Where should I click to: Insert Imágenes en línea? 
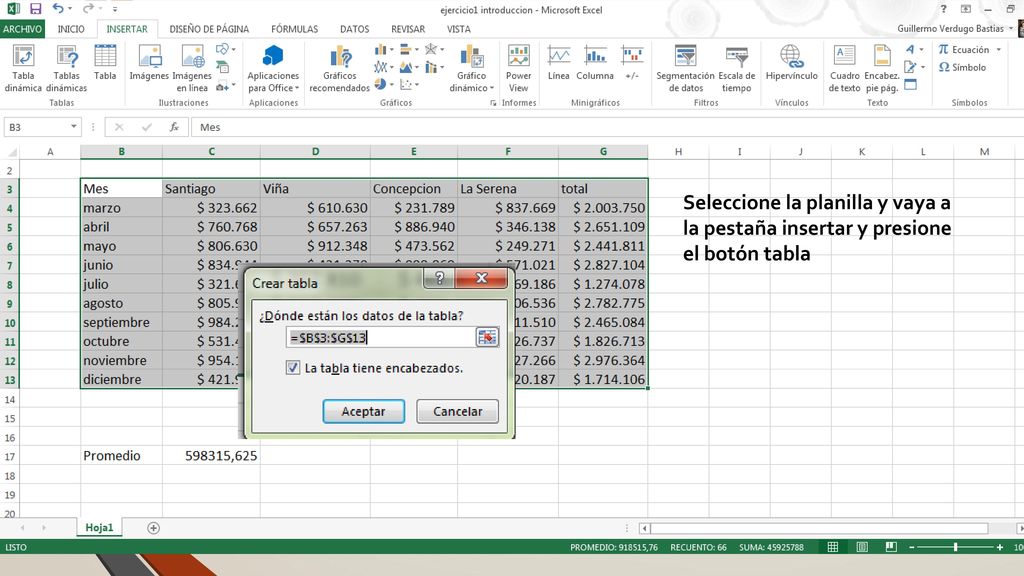192,69
